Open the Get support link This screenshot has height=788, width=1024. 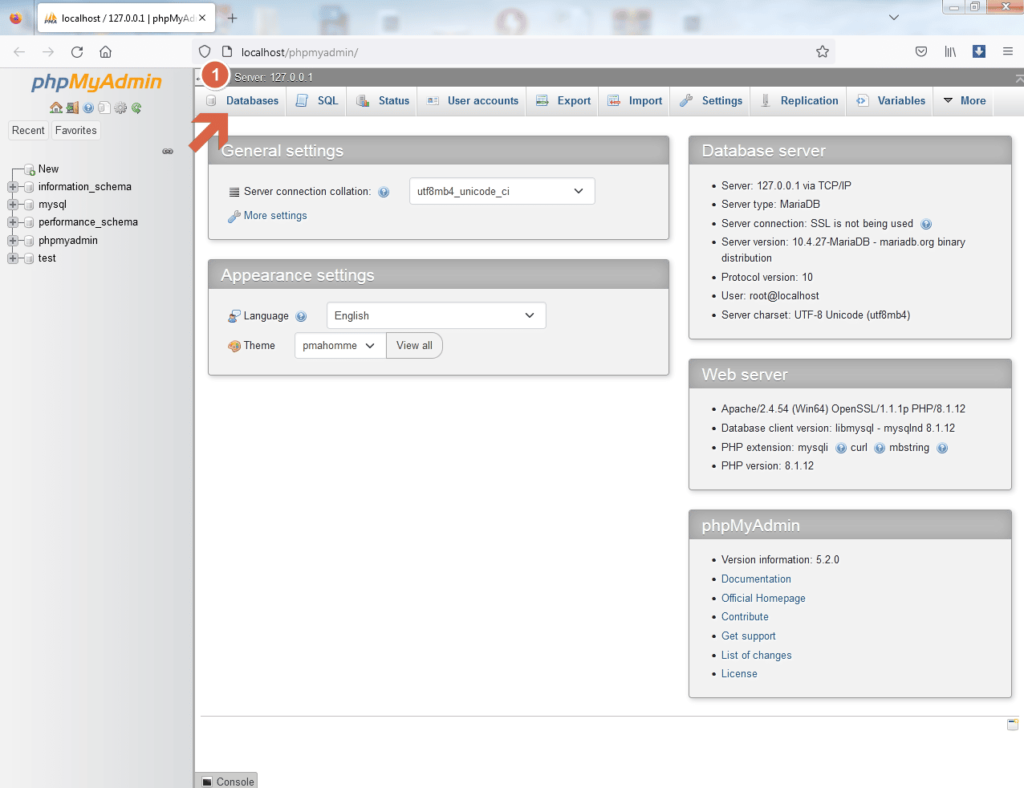click(x=748, y=636)
